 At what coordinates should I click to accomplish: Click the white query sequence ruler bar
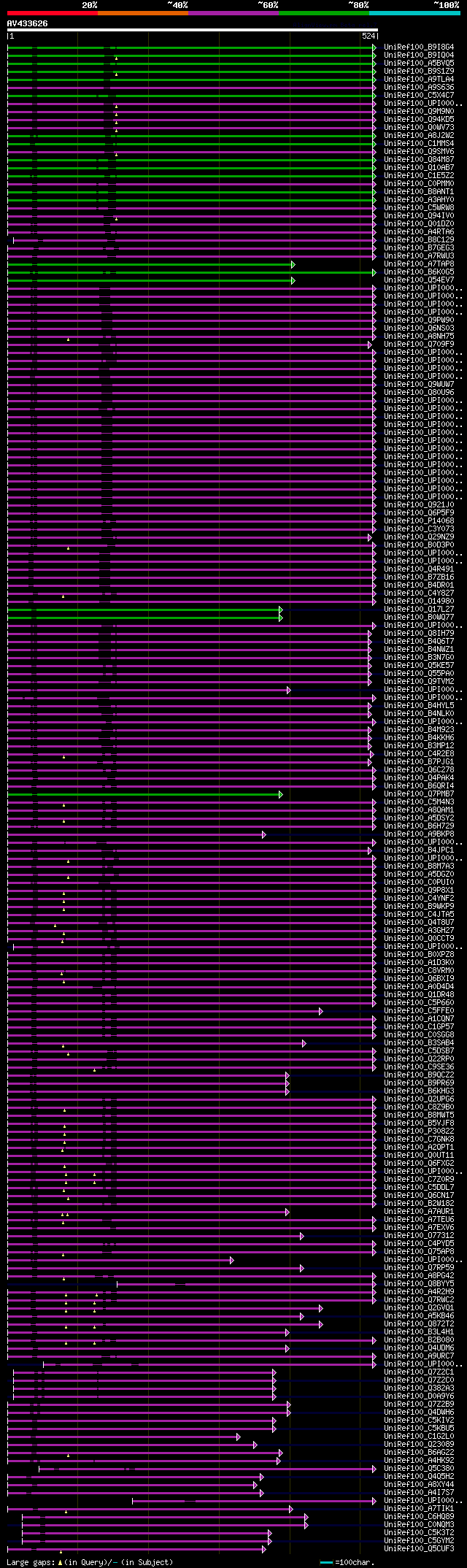pyautogui.click(x=192, y=30)
